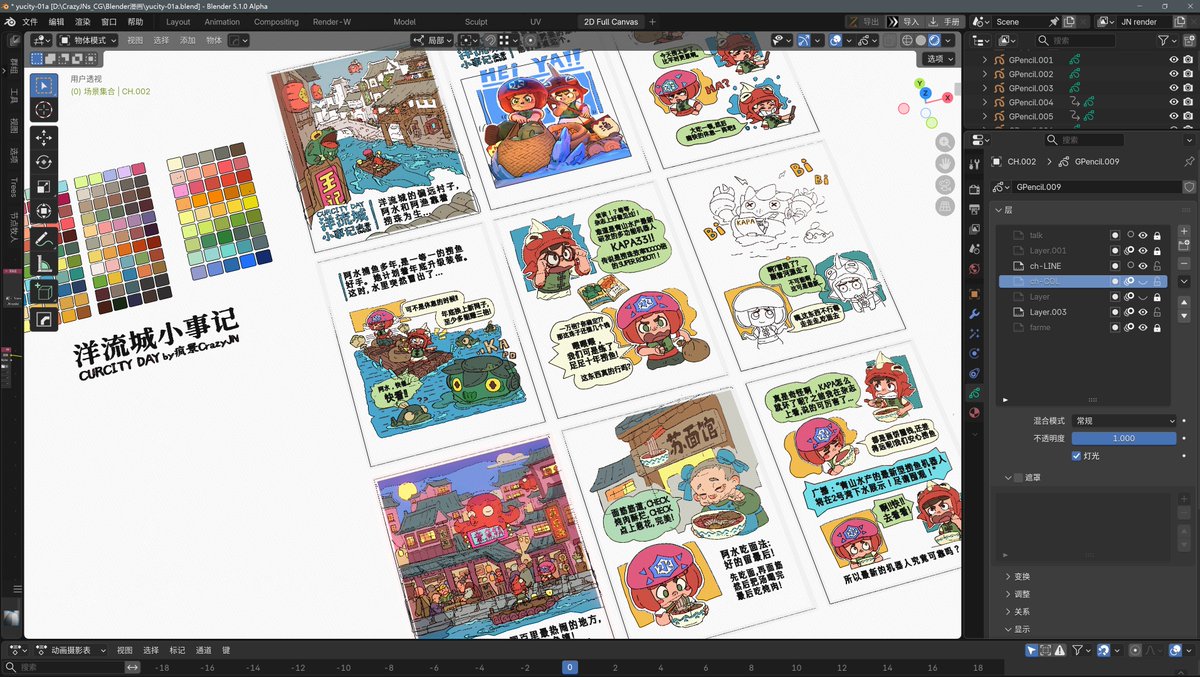Select the Transform tool
This screenshot has width=1200, height=677.
pos(45,211)
